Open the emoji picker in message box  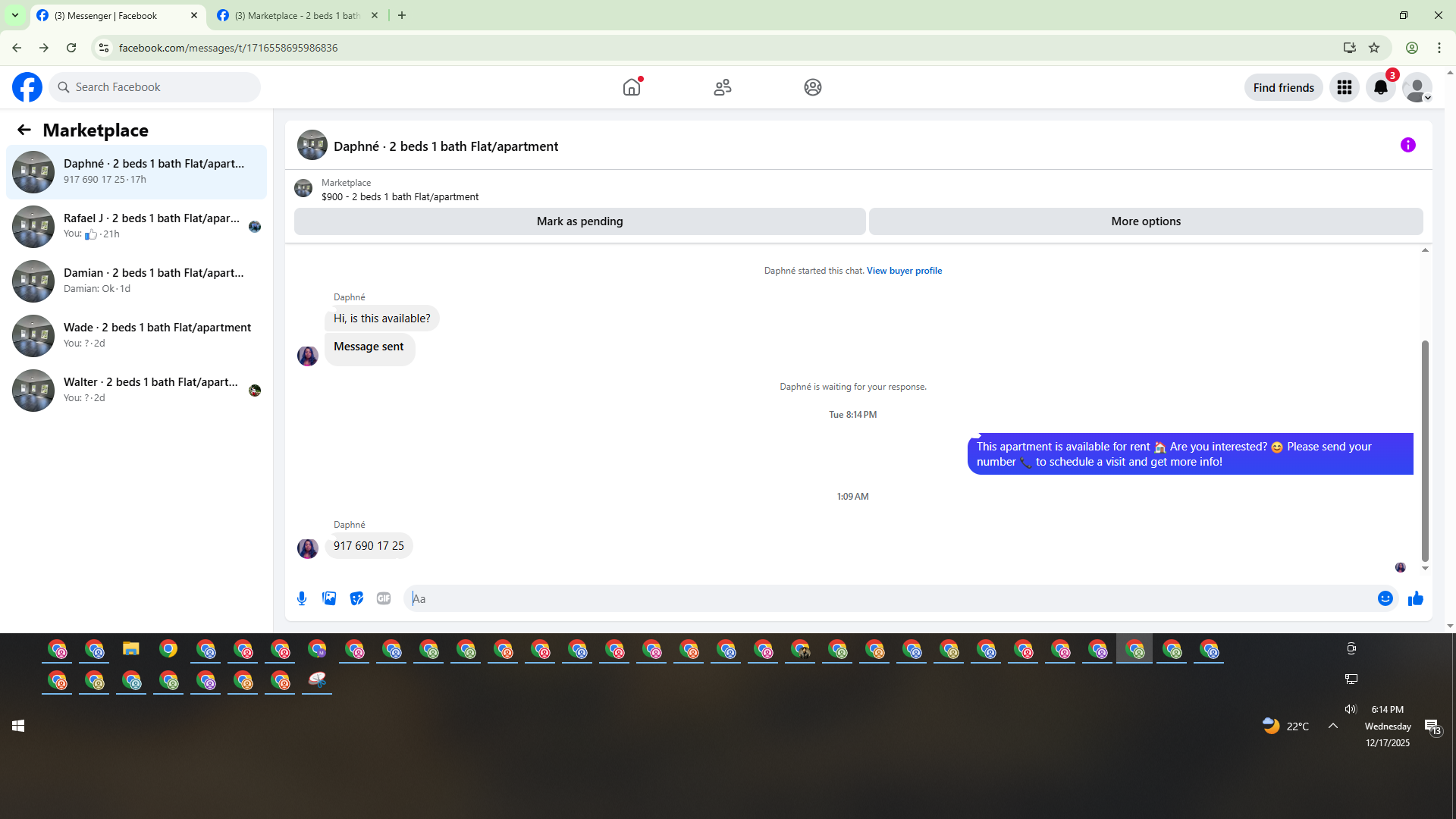[1385, 598]
